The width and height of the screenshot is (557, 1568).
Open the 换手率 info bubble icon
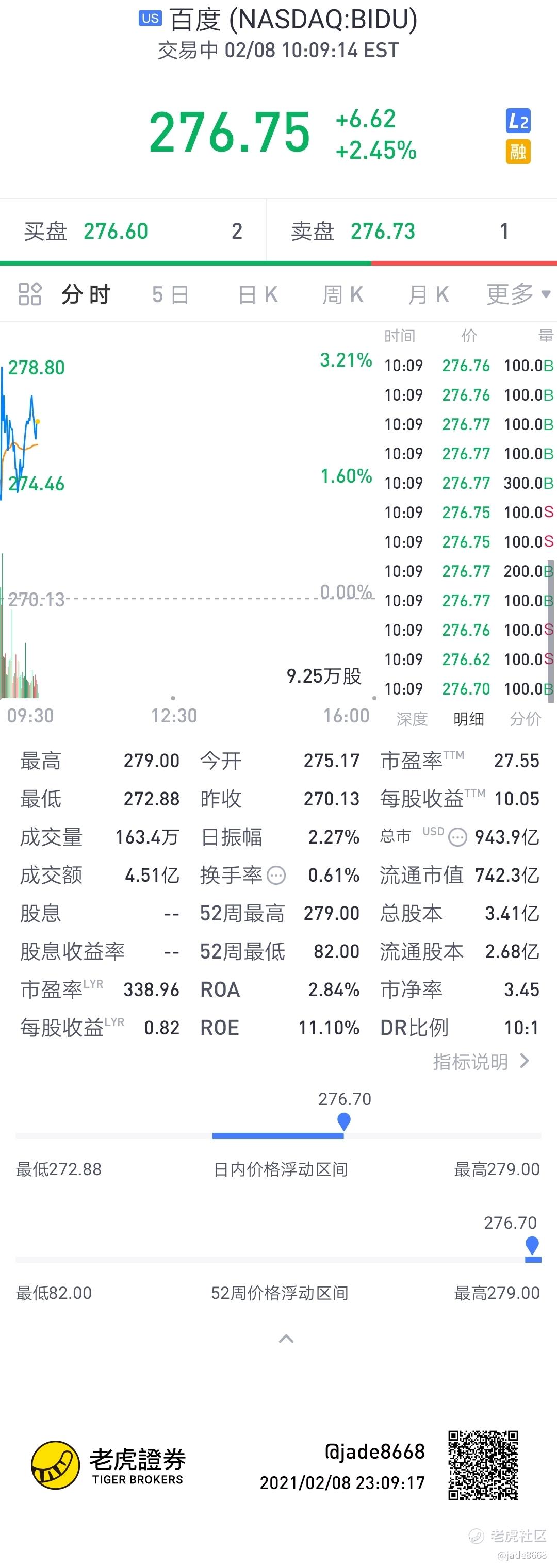coord(276,876)
